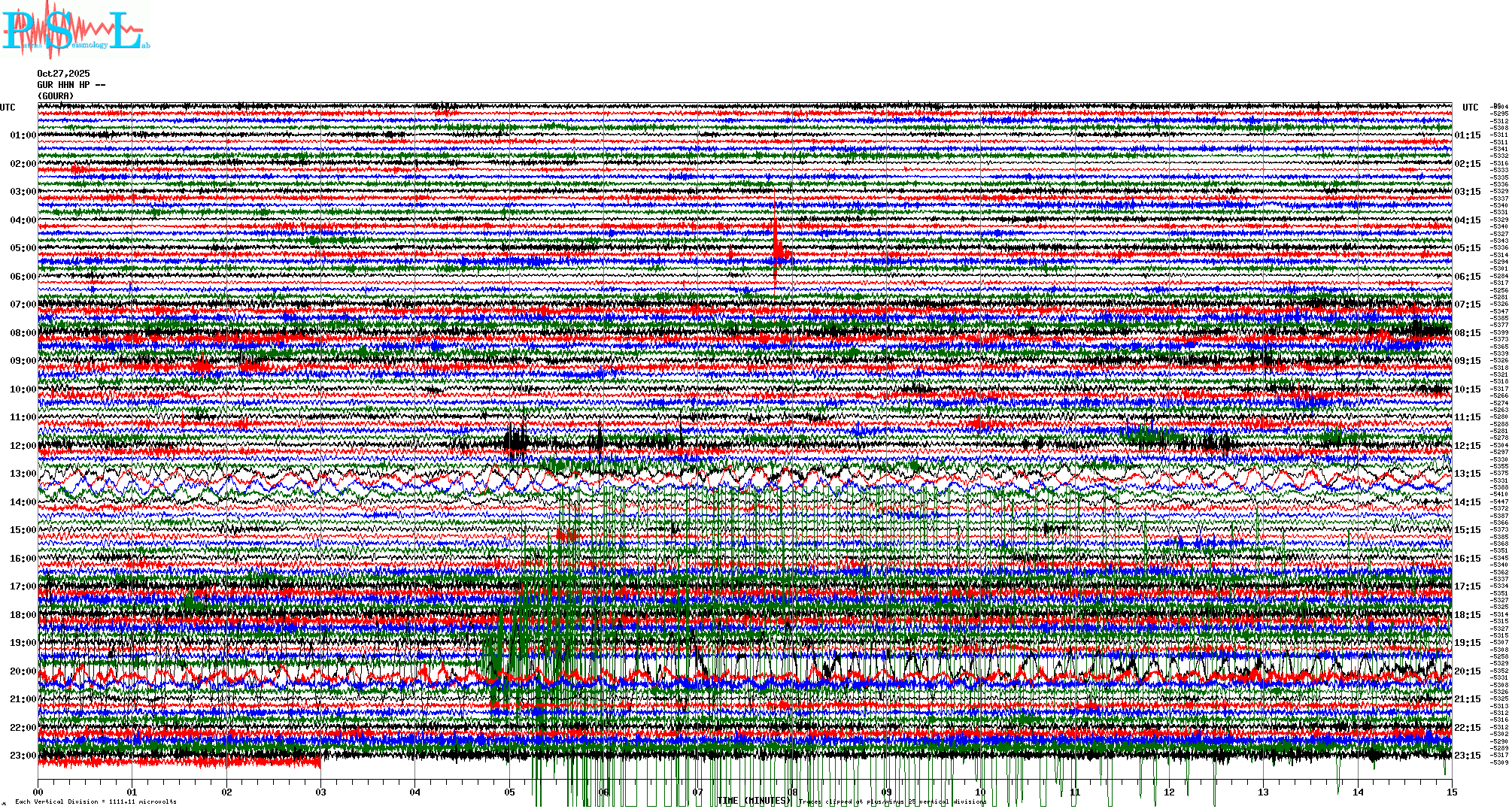The image size is (1512, 812).
Task: Click the TIME (MINUTES) axis title
Action: 754,801
